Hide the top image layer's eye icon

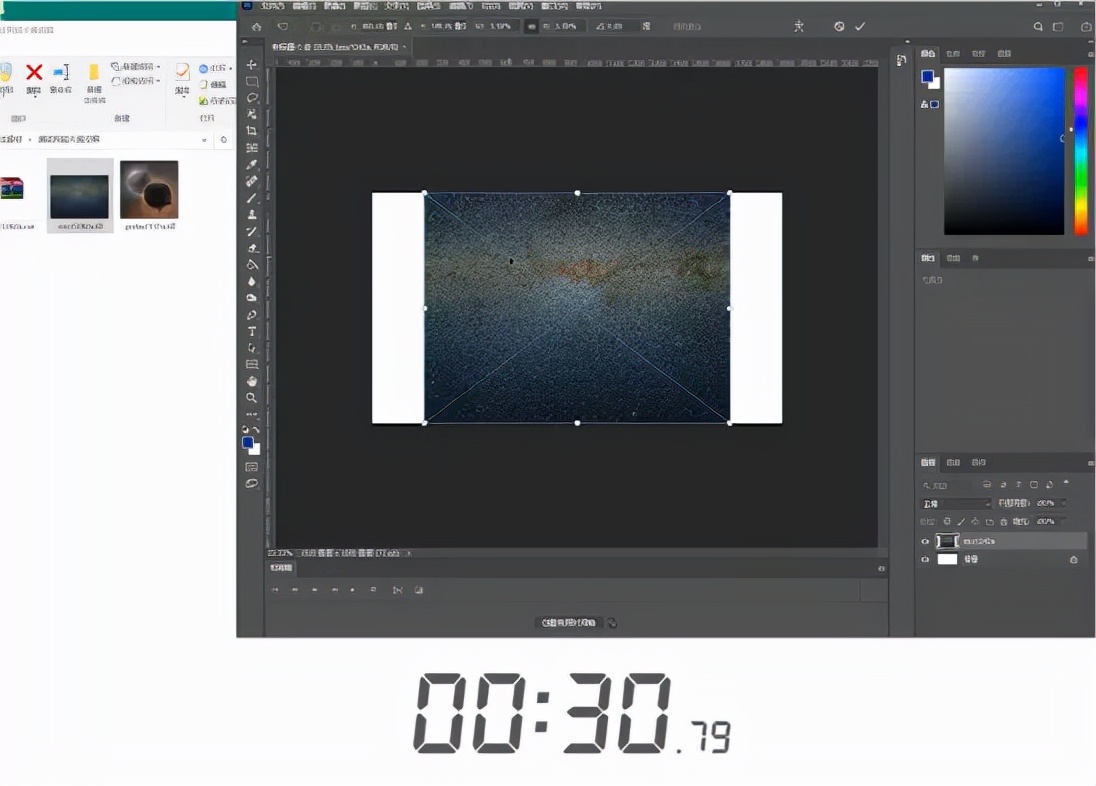[x=925, y=541]
